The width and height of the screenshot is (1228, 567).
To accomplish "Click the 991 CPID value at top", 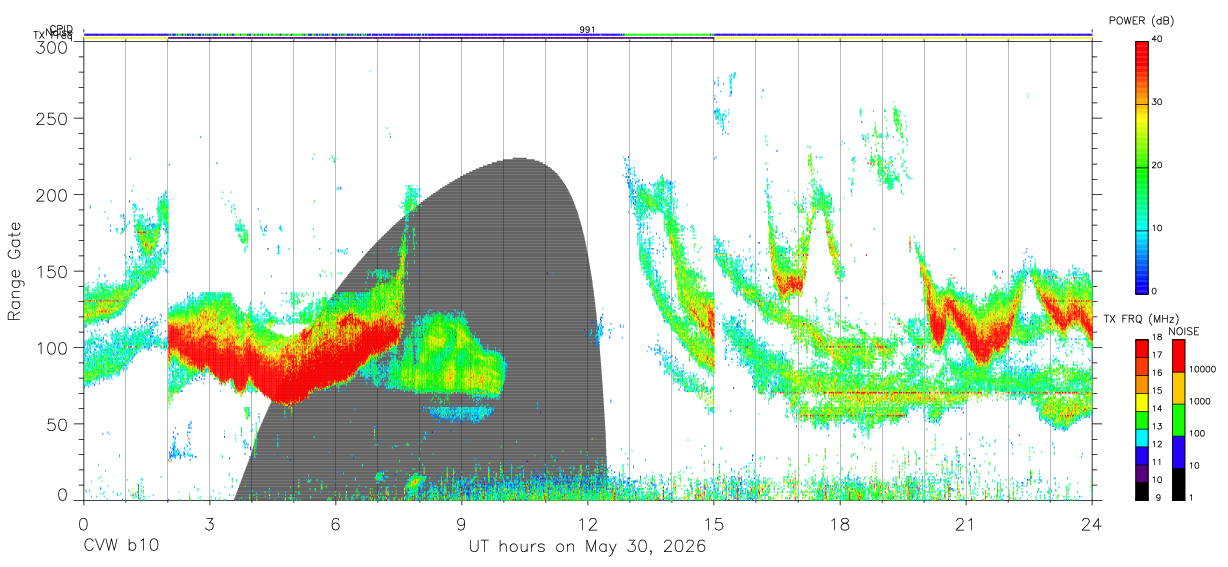I will 588,30.
